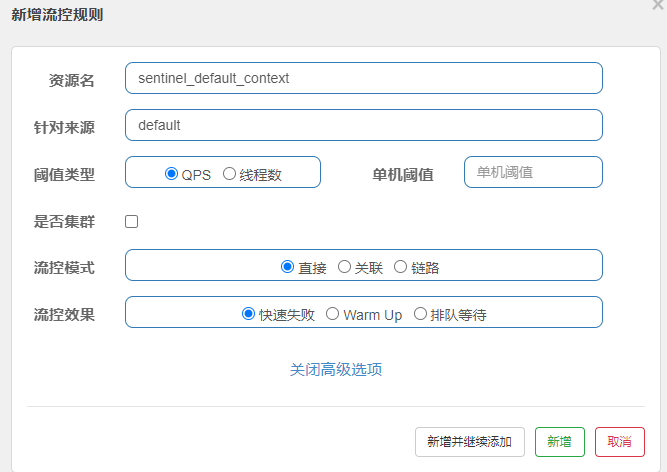This screenshot has height=472, width=667.
Task: Click the 阈值类型 label
Action: click(x=64, y=175)
